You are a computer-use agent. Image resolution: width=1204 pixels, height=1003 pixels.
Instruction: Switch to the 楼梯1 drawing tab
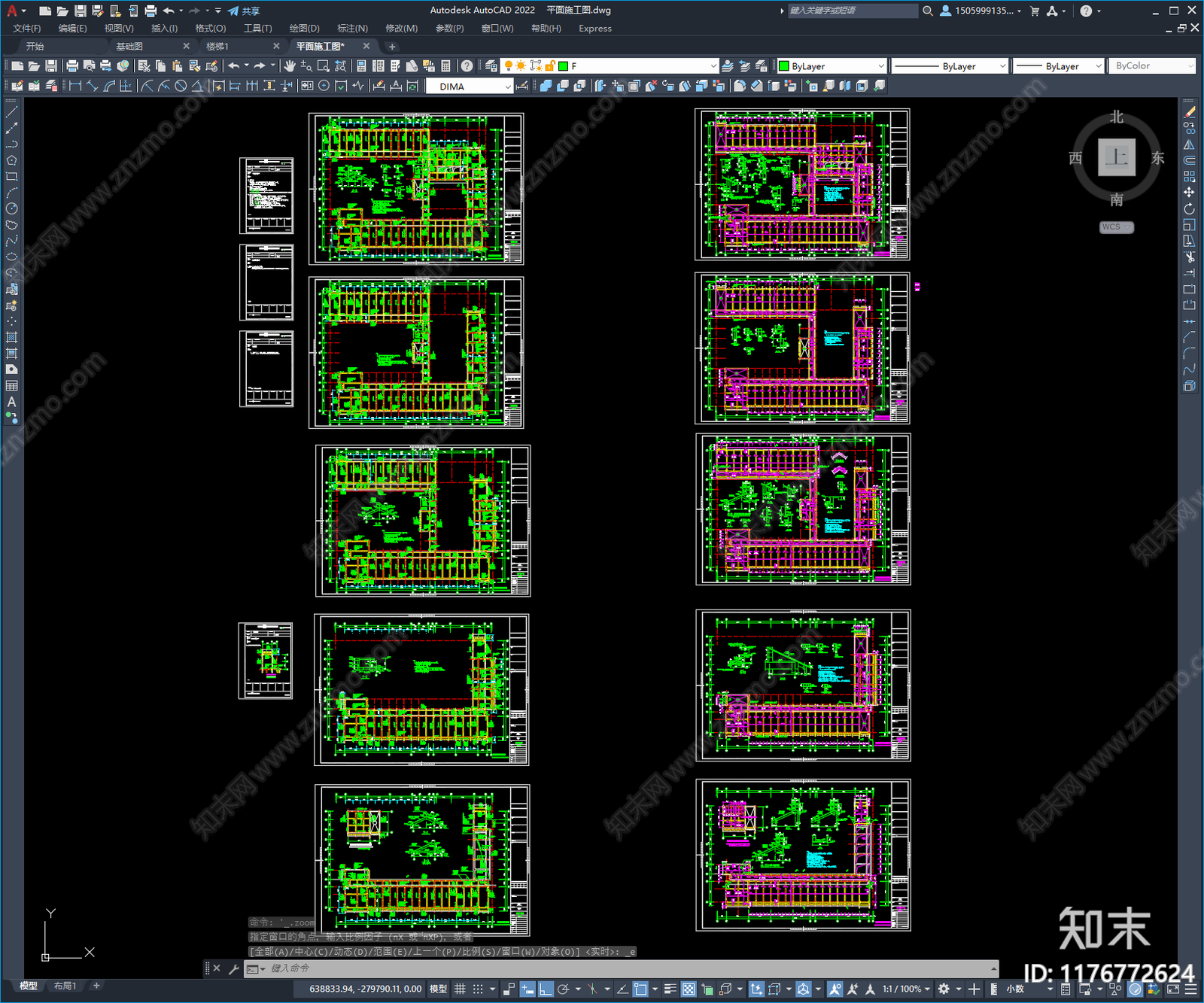click(x=217, y=47)
